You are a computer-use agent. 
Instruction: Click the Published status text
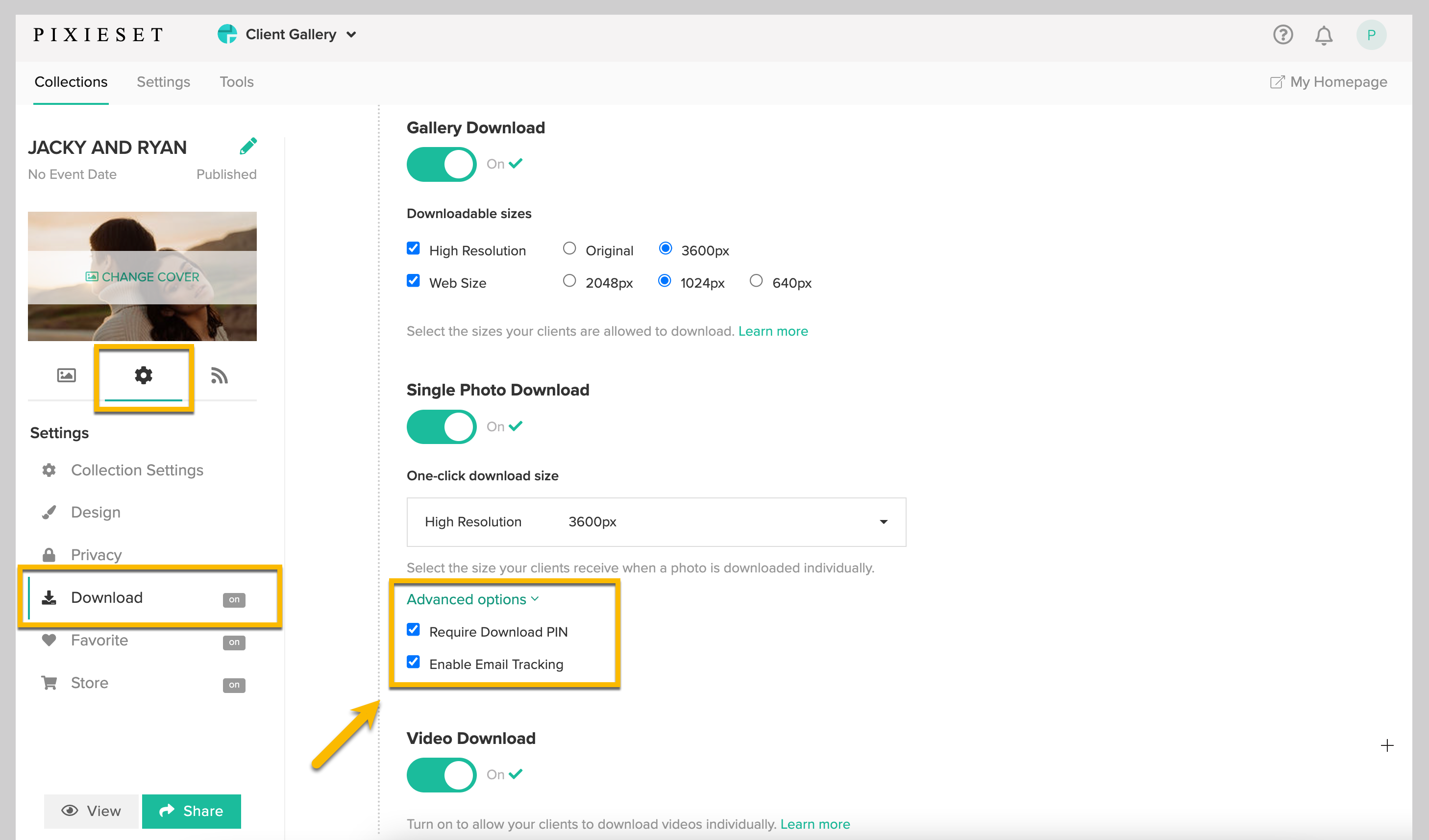point(226,174)
